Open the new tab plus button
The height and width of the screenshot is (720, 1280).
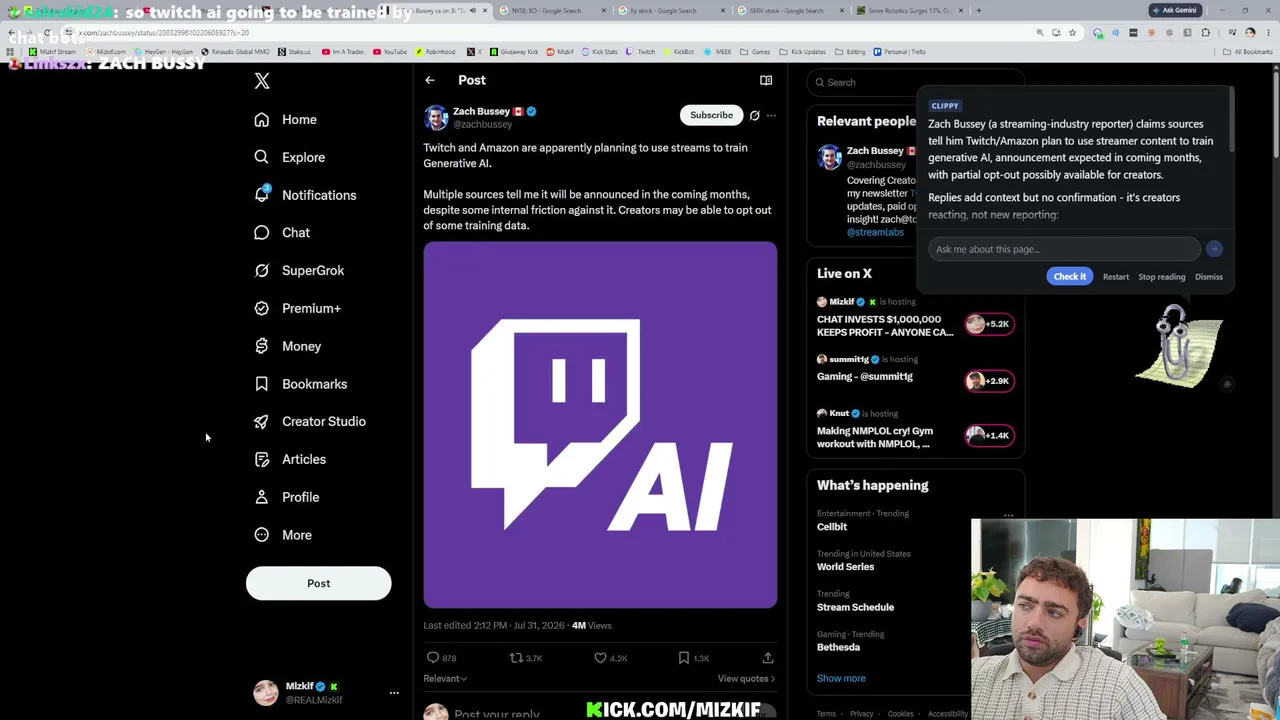click(x=978, y=11)
